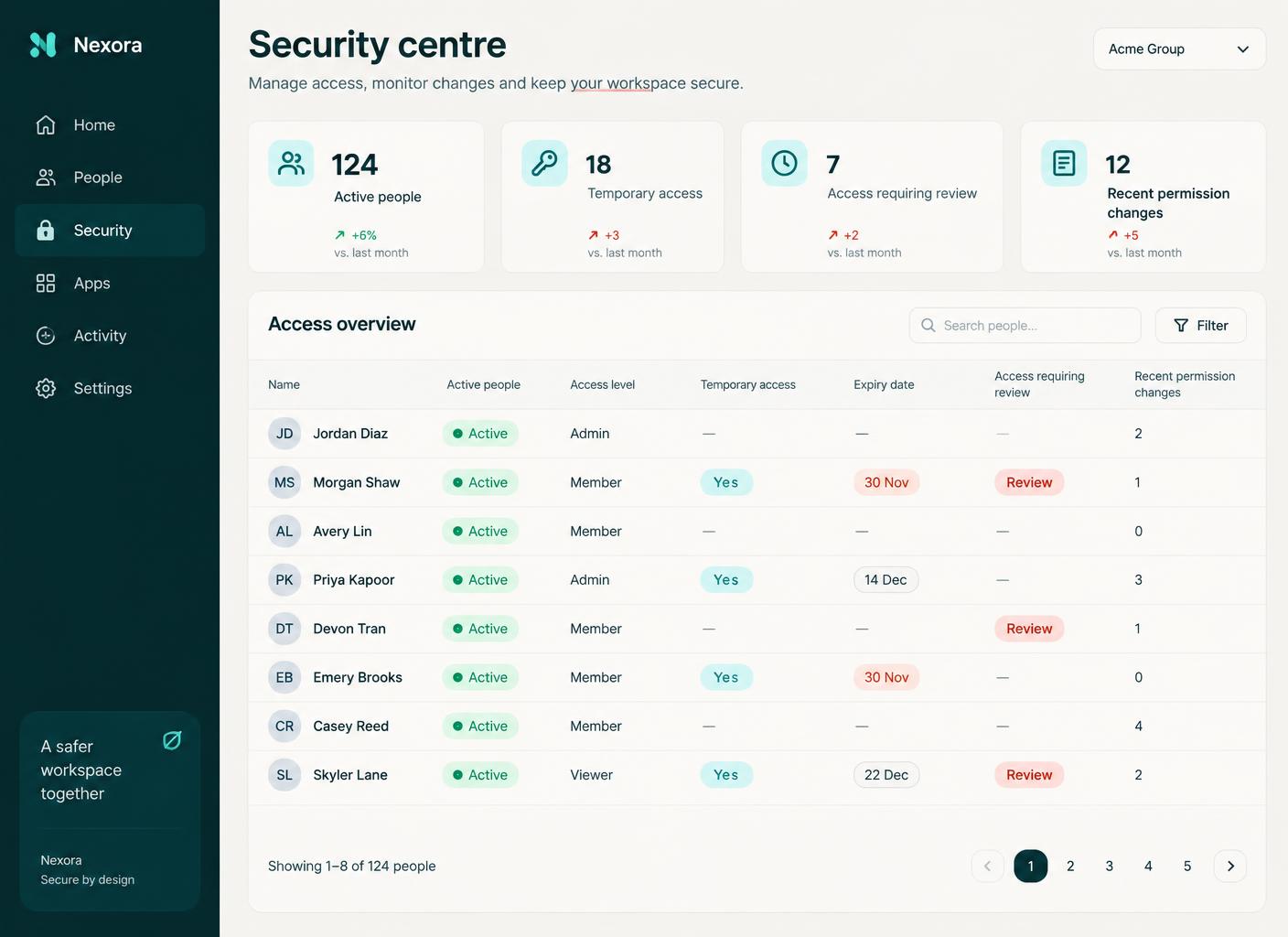Click Admin access level for Priya Kapoor
The width and height of the screenshot is (1288, 937).
[x=590, y=580]
